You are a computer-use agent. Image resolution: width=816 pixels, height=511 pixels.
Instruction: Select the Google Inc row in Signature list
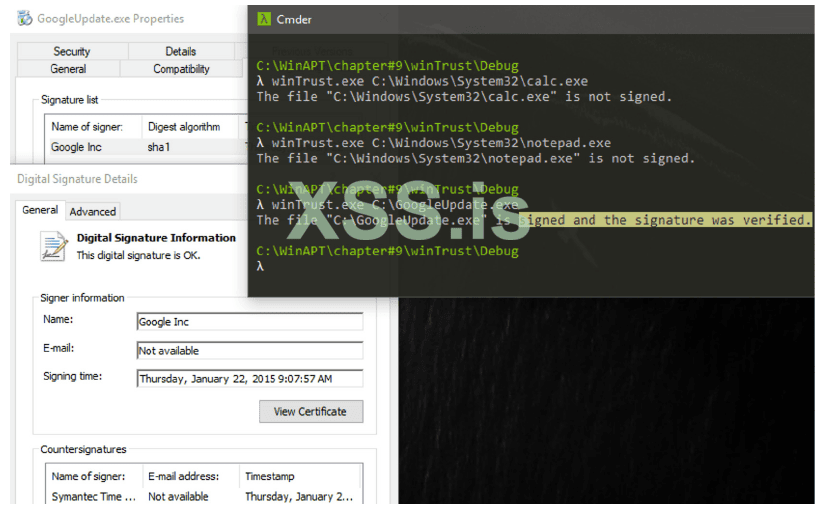(147, 147)
